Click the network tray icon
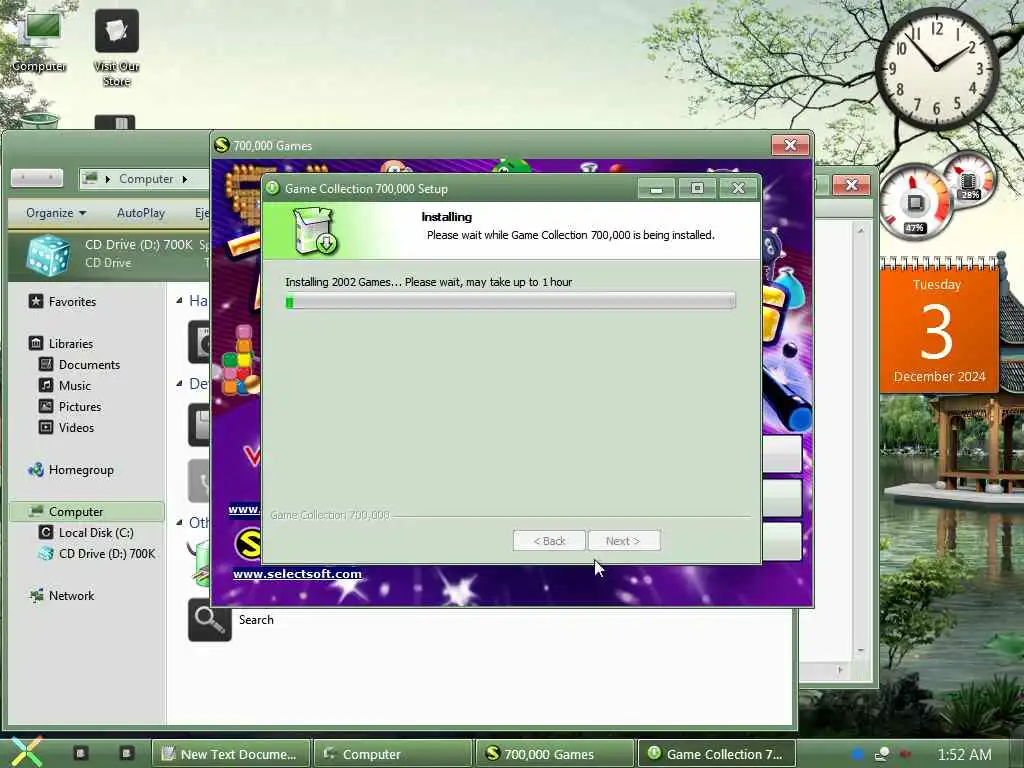Viewport: 1024px width, 768px height. 882,754
